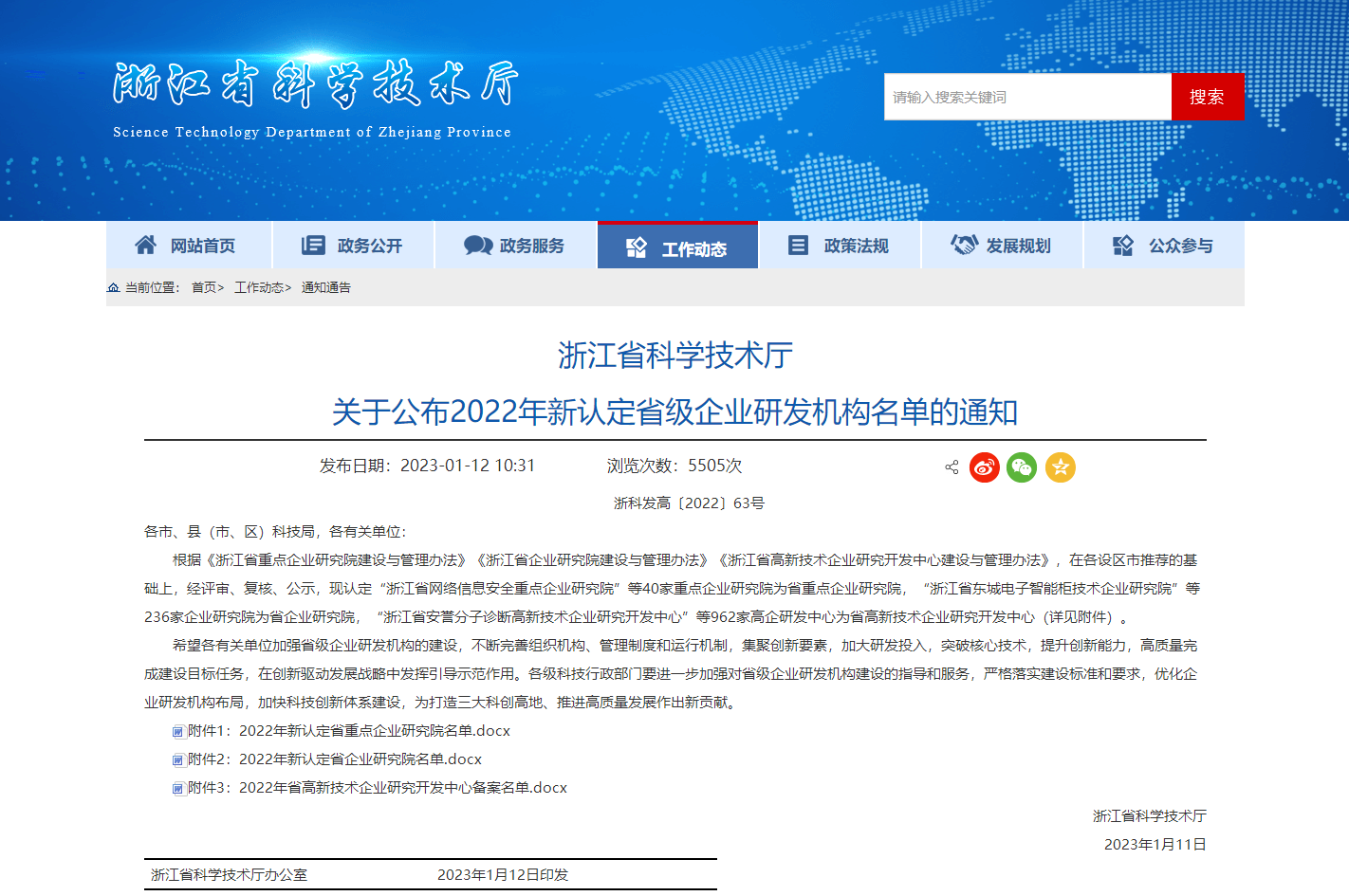Focus the search keyword input field
This screenshot has height=896, width=1349.
[1027, 98]
